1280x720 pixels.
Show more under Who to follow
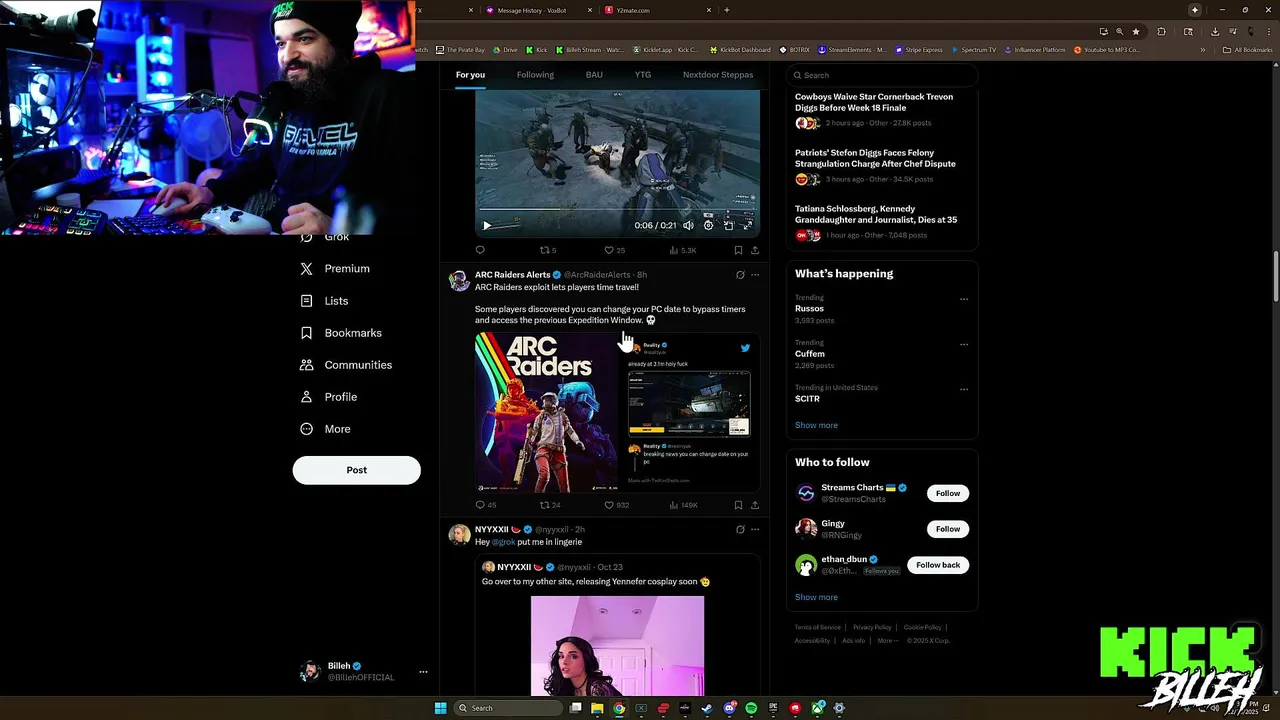(816, 597)
